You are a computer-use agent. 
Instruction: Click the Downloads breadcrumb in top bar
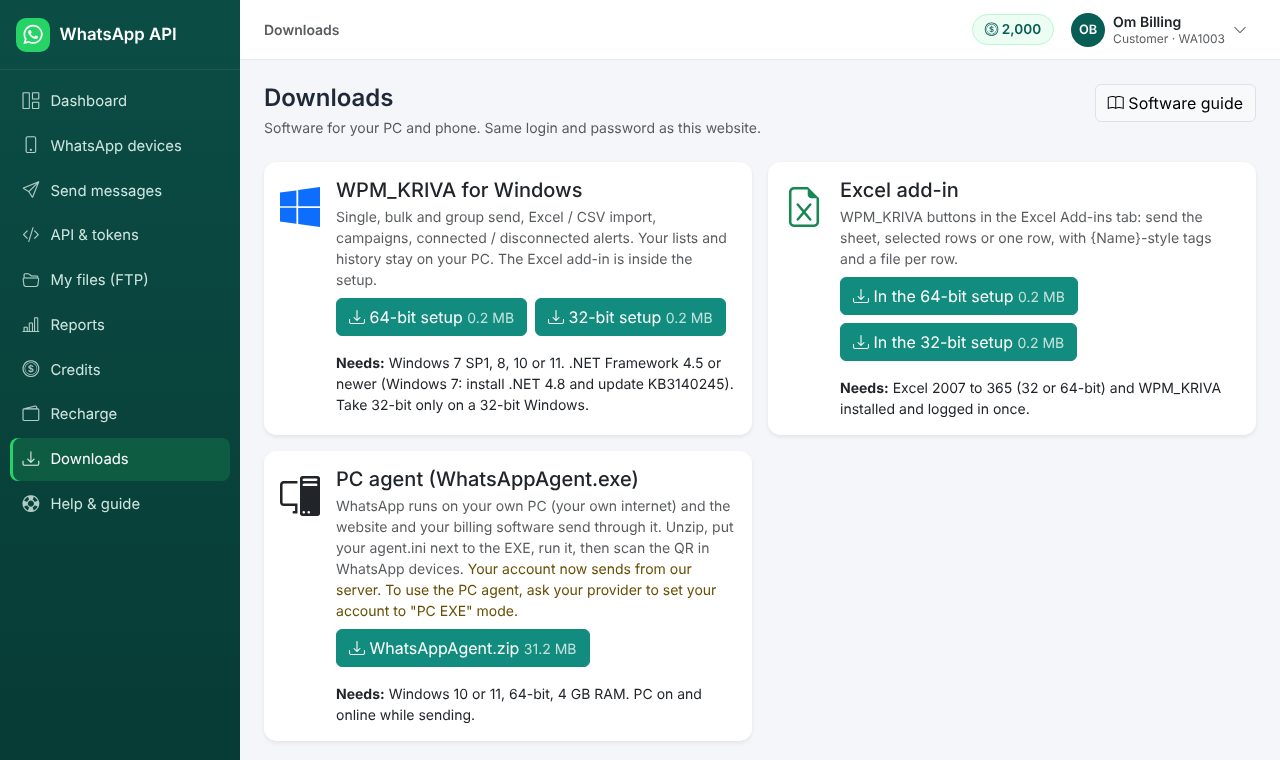coord(302,30)
